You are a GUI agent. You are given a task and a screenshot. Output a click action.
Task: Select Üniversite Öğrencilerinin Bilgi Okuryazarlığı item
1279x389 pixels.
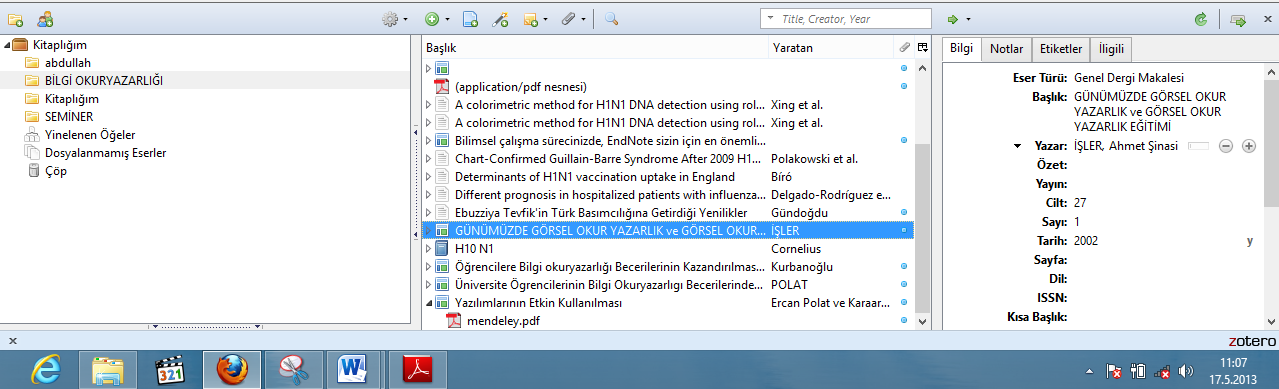[x=667, y=285]
